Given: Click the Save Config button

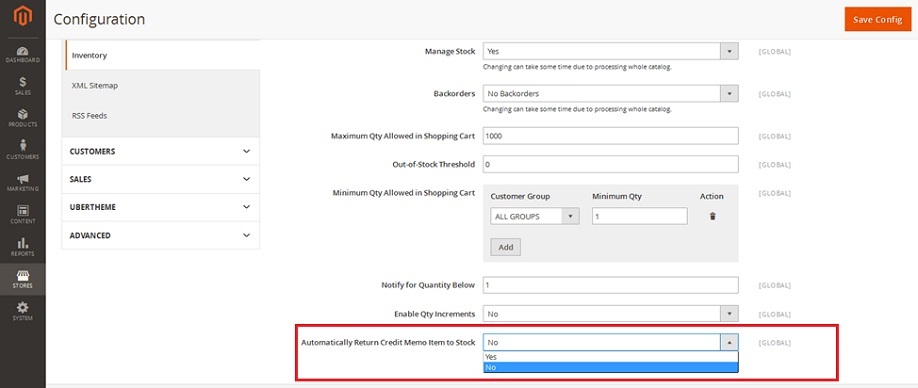Looking at the screenshot, I should coord(878,19).
